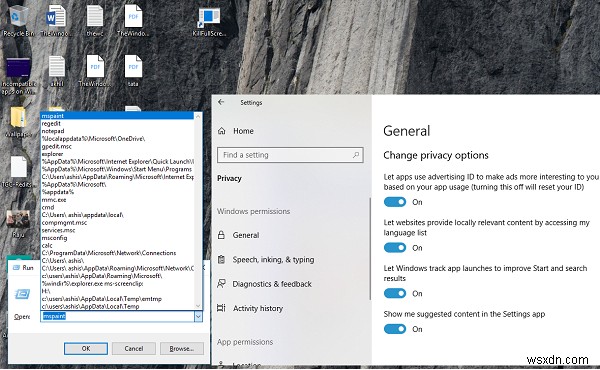Click the Windows permissions section heading

tap(253, 211)
